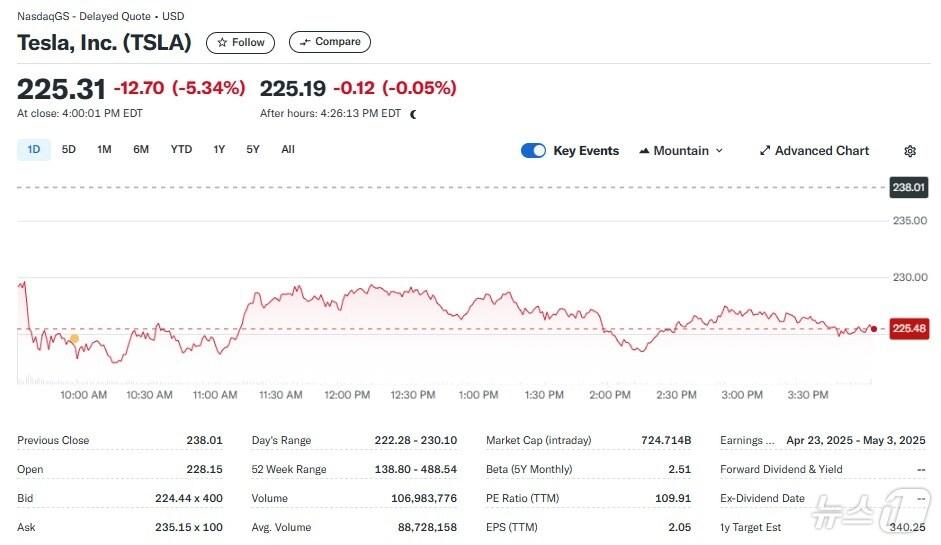Screen dimensions: 941x545
Task: Toggle the Key Events switch
Action: 533,151
